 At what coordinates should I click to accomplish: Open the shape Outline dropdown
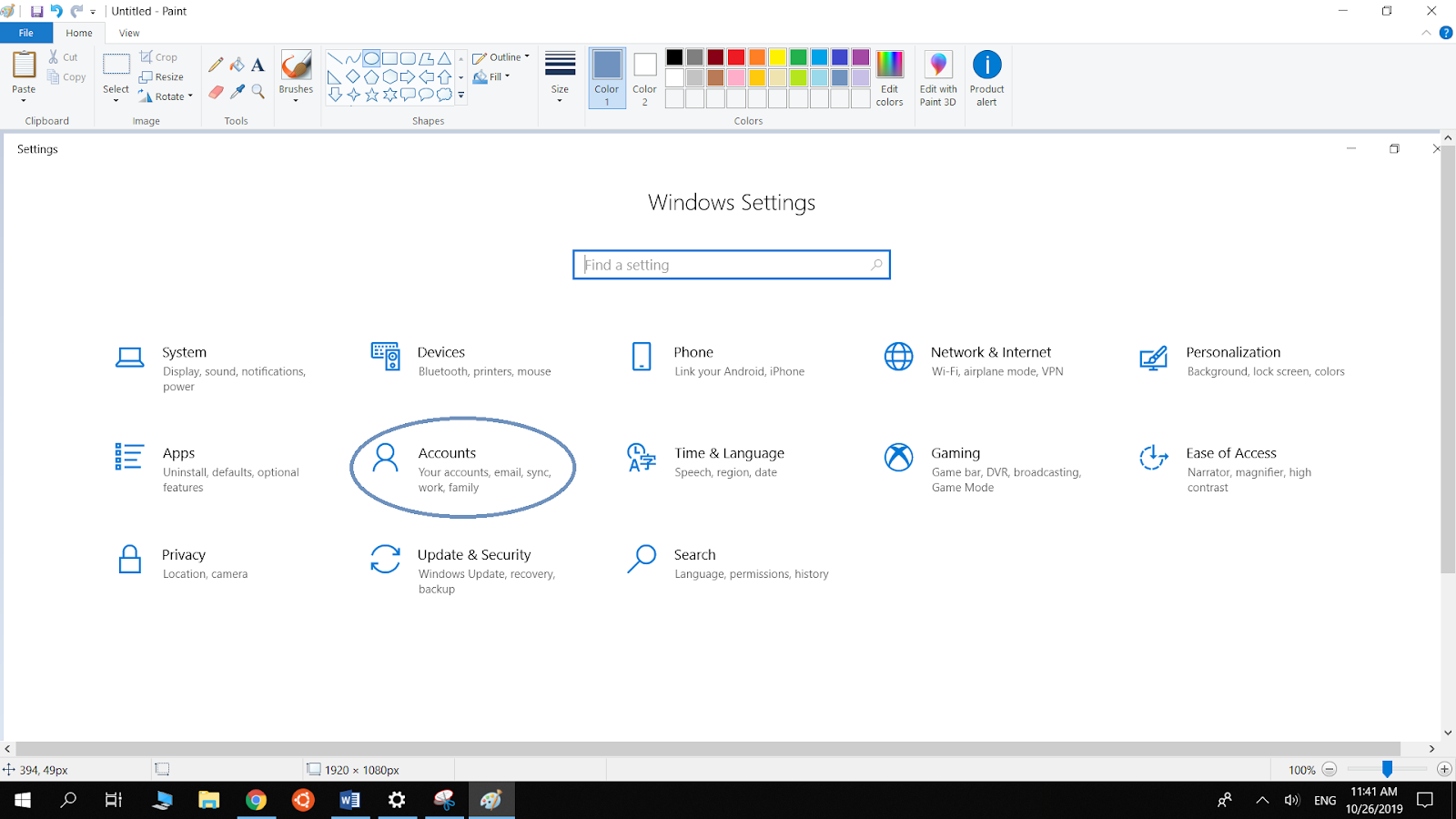[500, 57]
